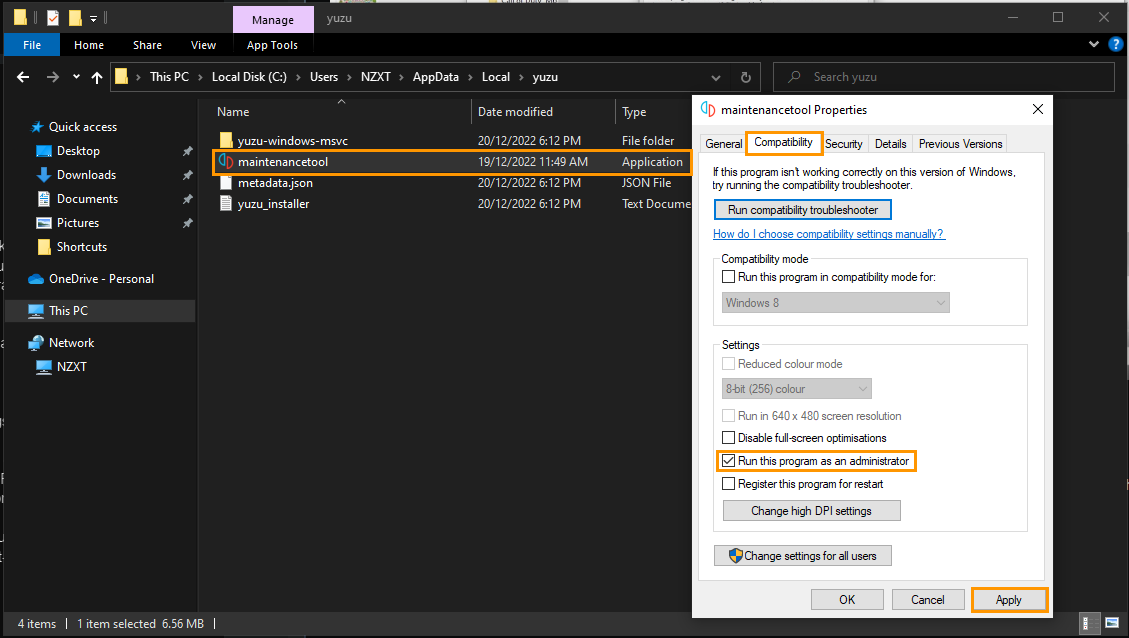Click Cancel in the Properties dialog
Image resolution: width=1129 pixels, height=638 pixels.
[927, 600]
